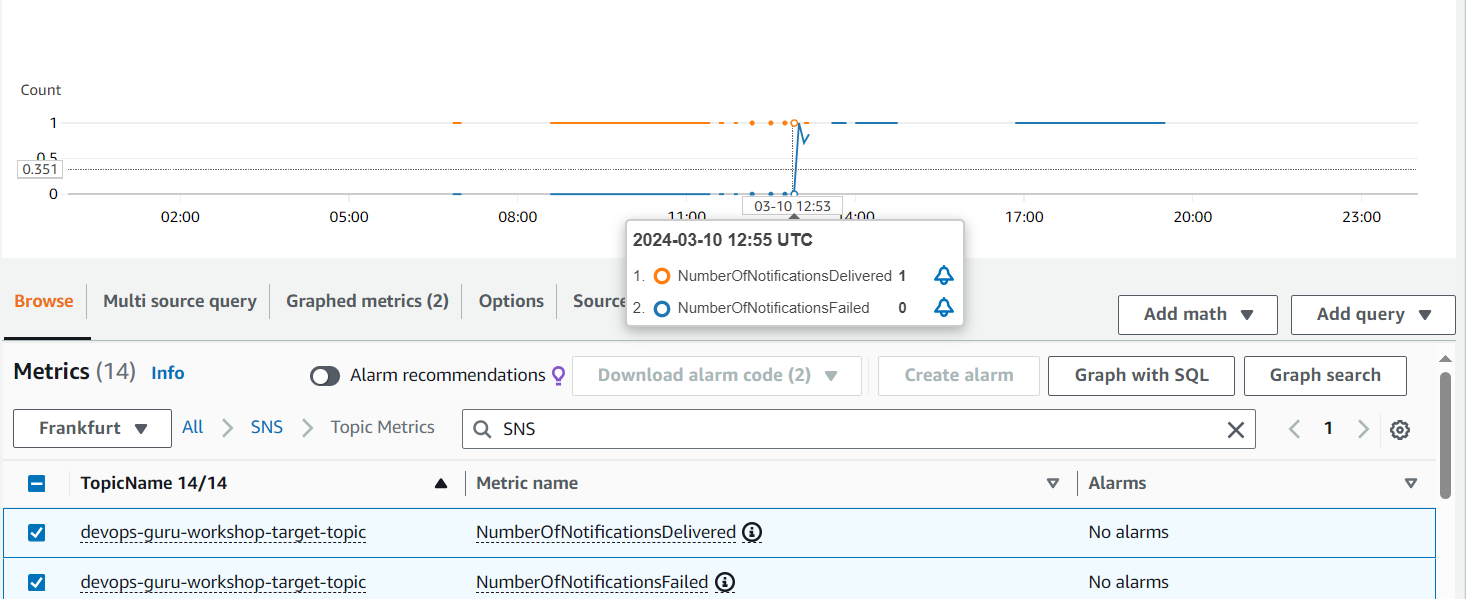
Task: Click alarm bell for NumberOfNotificationsFailed in tooltip
Action: click(943, 308)
